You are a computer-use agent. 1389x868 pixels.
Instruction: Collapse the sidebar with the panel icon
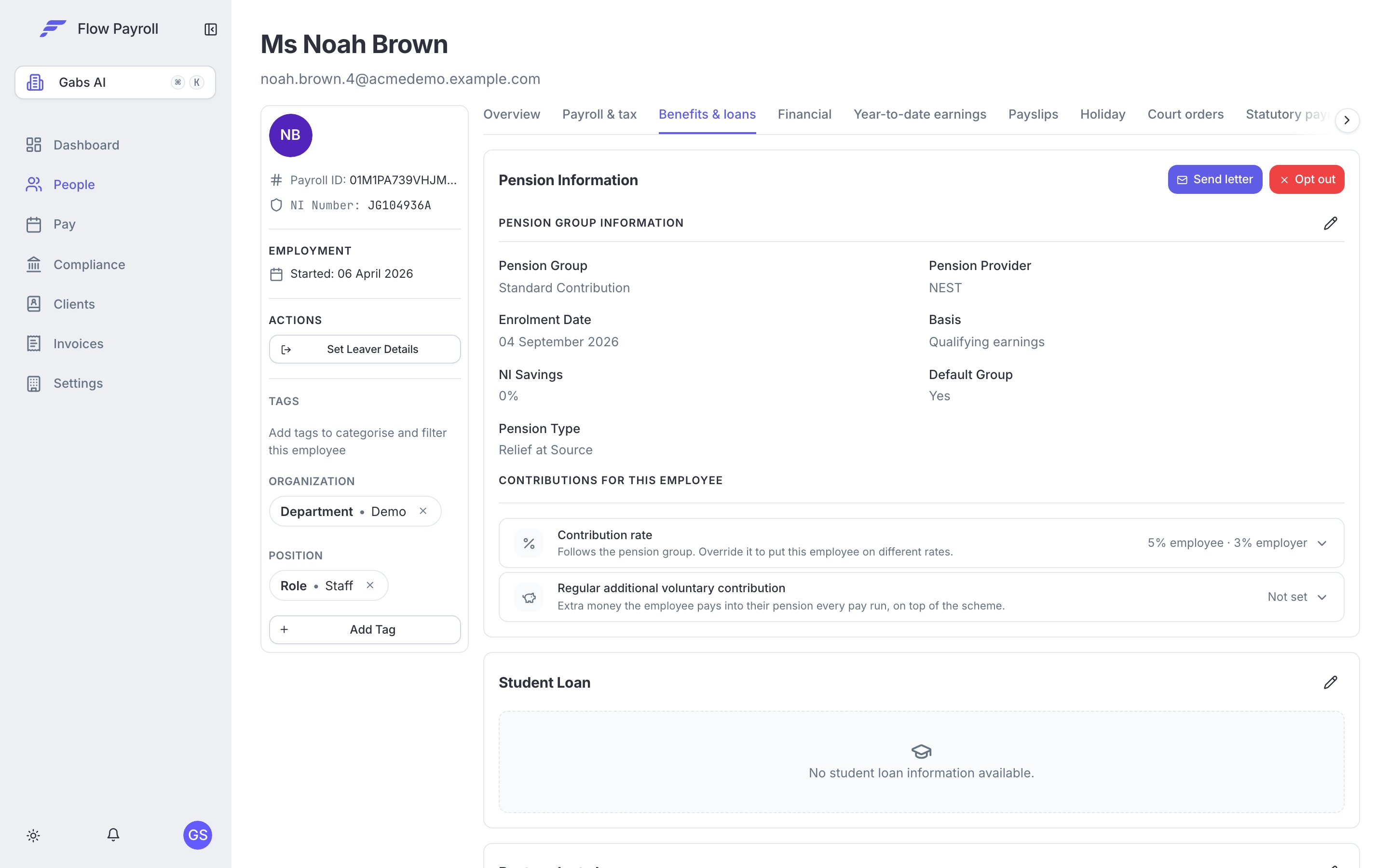pyautogui.click(x=211, y=29)
